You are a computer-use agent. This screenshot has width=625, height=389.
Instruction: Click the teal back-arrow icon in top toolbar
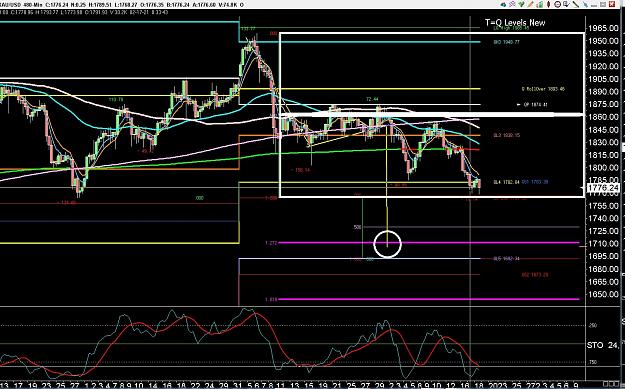pos(503,4)
